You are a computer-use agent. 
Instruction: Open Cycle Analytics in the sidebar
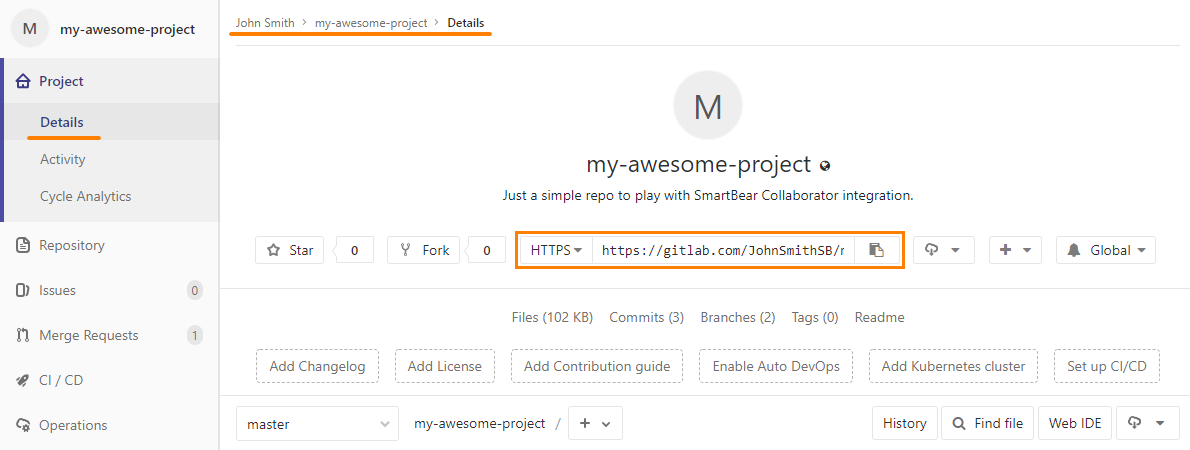86,196
